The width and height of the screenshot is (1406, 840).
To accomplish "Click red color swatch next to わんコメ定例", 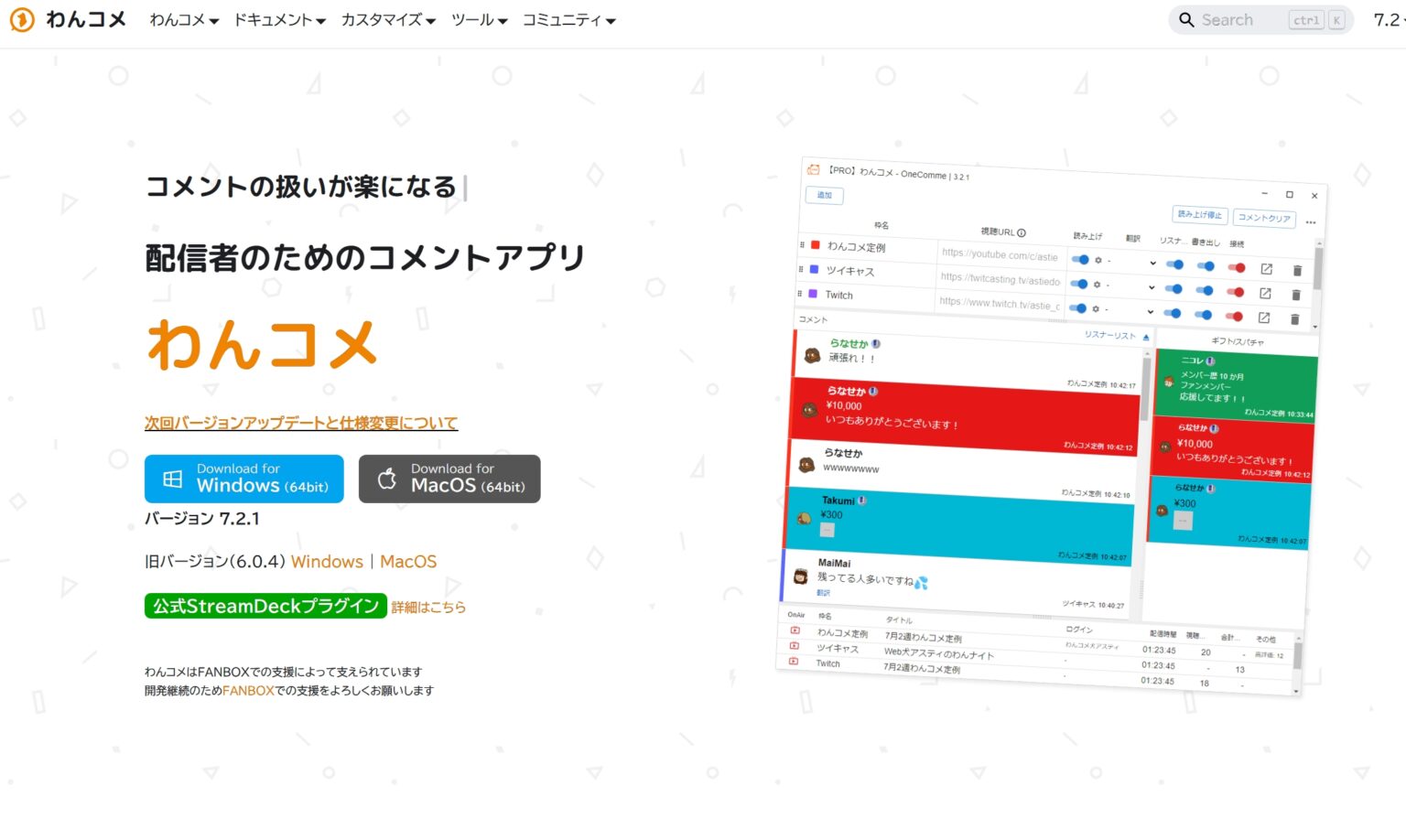I will pos(813,244).
